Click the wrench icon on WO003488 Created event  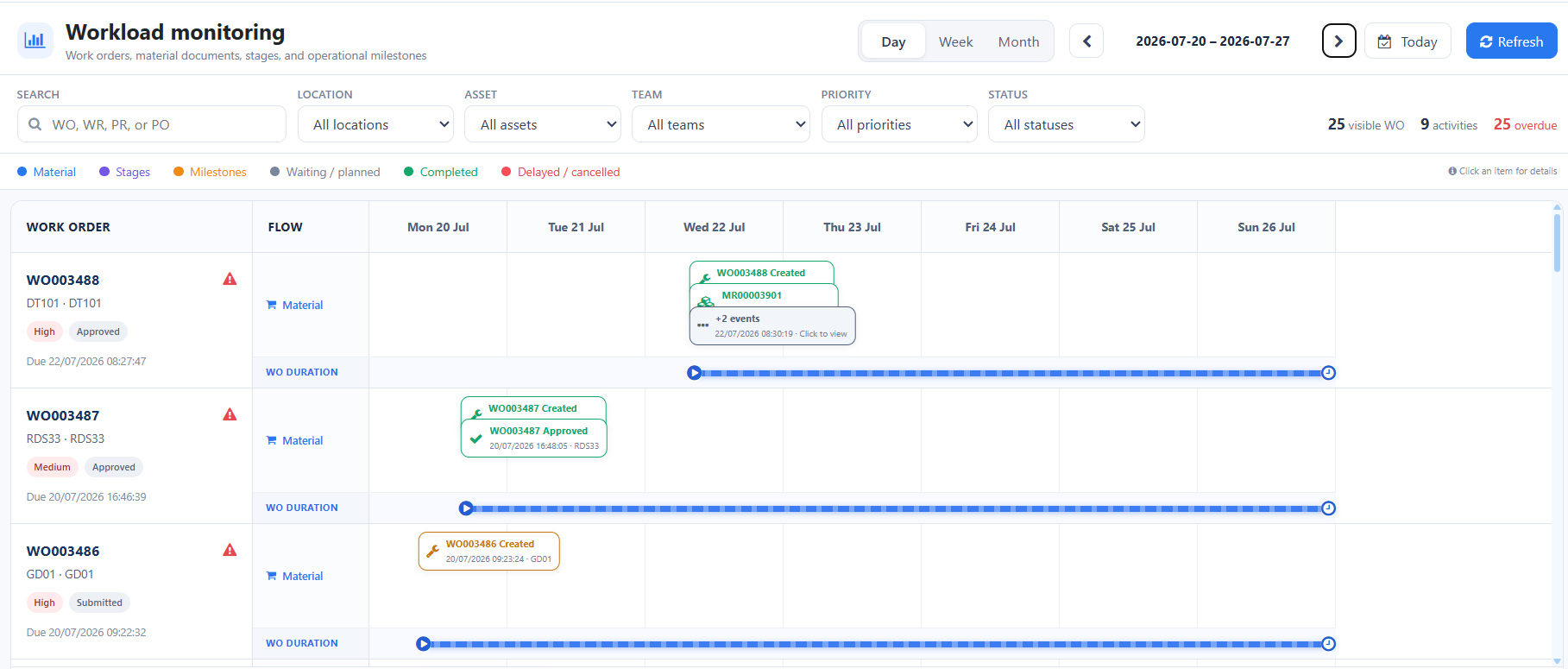pyautogui.click(x=705, y=278)
